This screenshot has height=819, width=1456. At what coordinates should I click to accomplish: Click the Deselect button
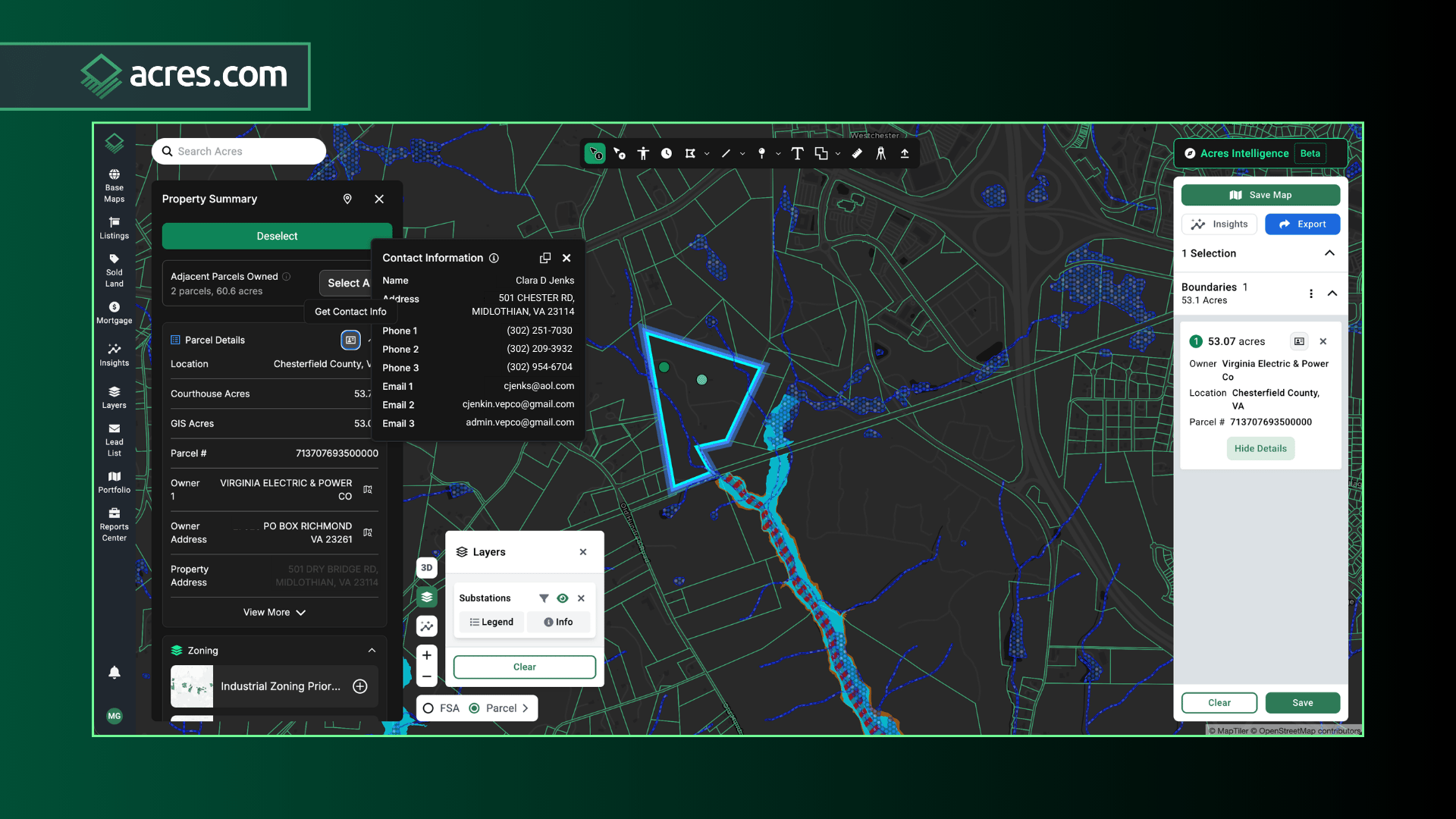pos(277,236)
